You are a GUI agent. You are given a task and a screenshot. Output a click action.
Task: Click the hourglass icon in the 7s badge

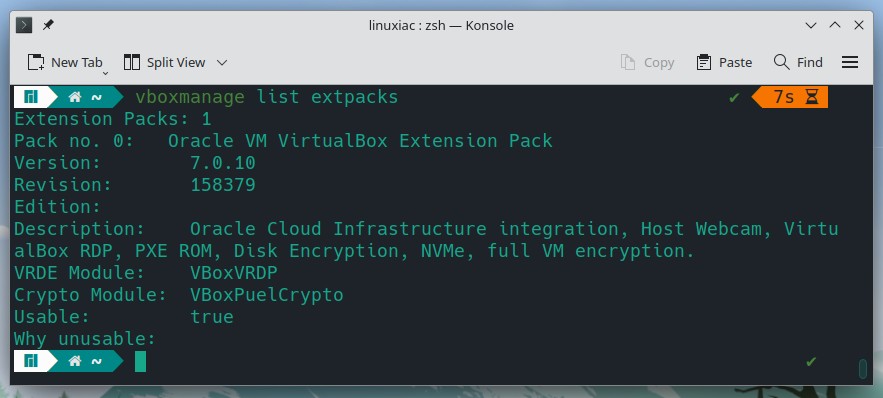[811, 97]
